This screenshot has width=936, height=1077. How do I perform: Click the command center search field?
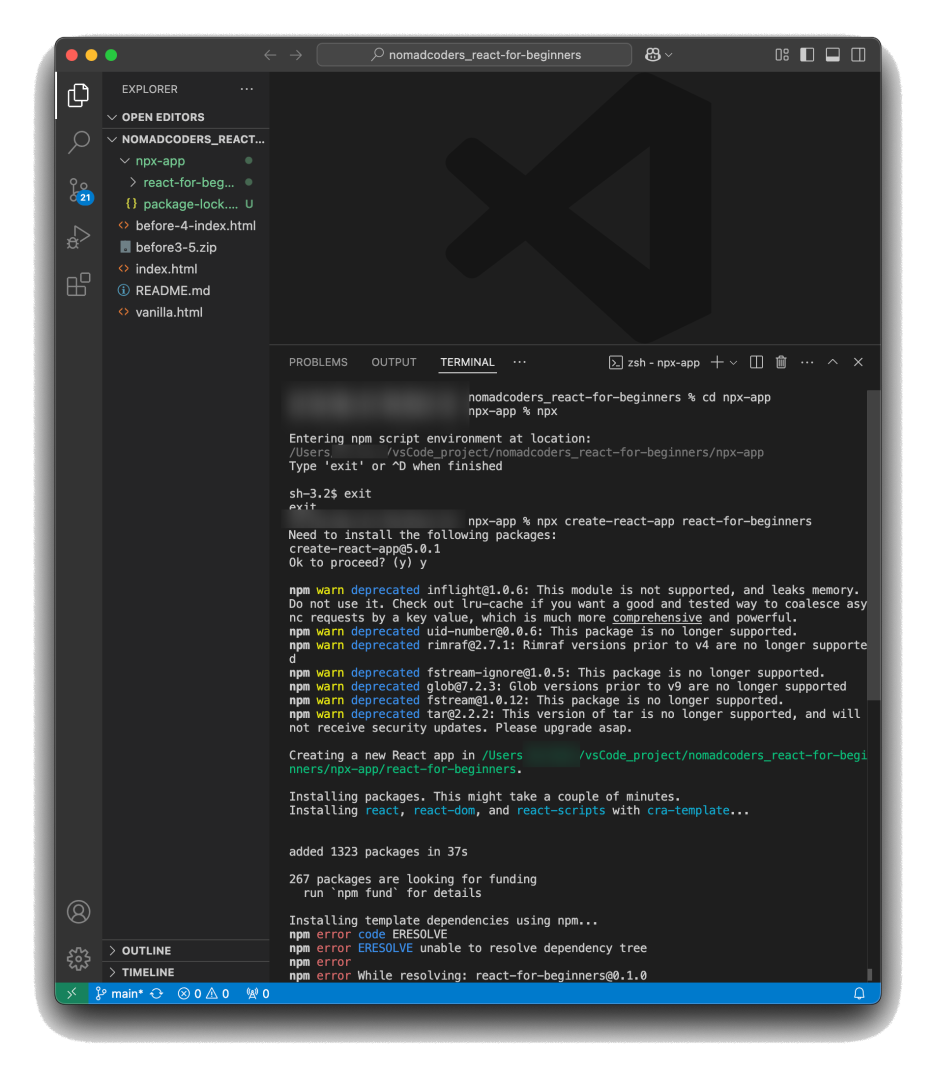(x=474, y=55)
